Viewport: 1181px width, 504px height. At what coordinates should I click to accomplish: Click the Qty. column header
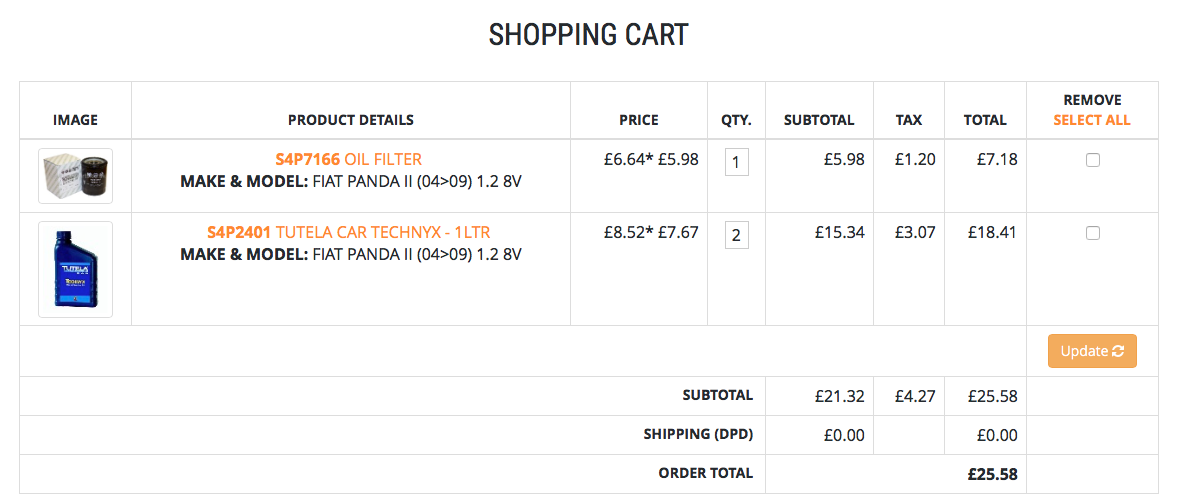(737, 121)
